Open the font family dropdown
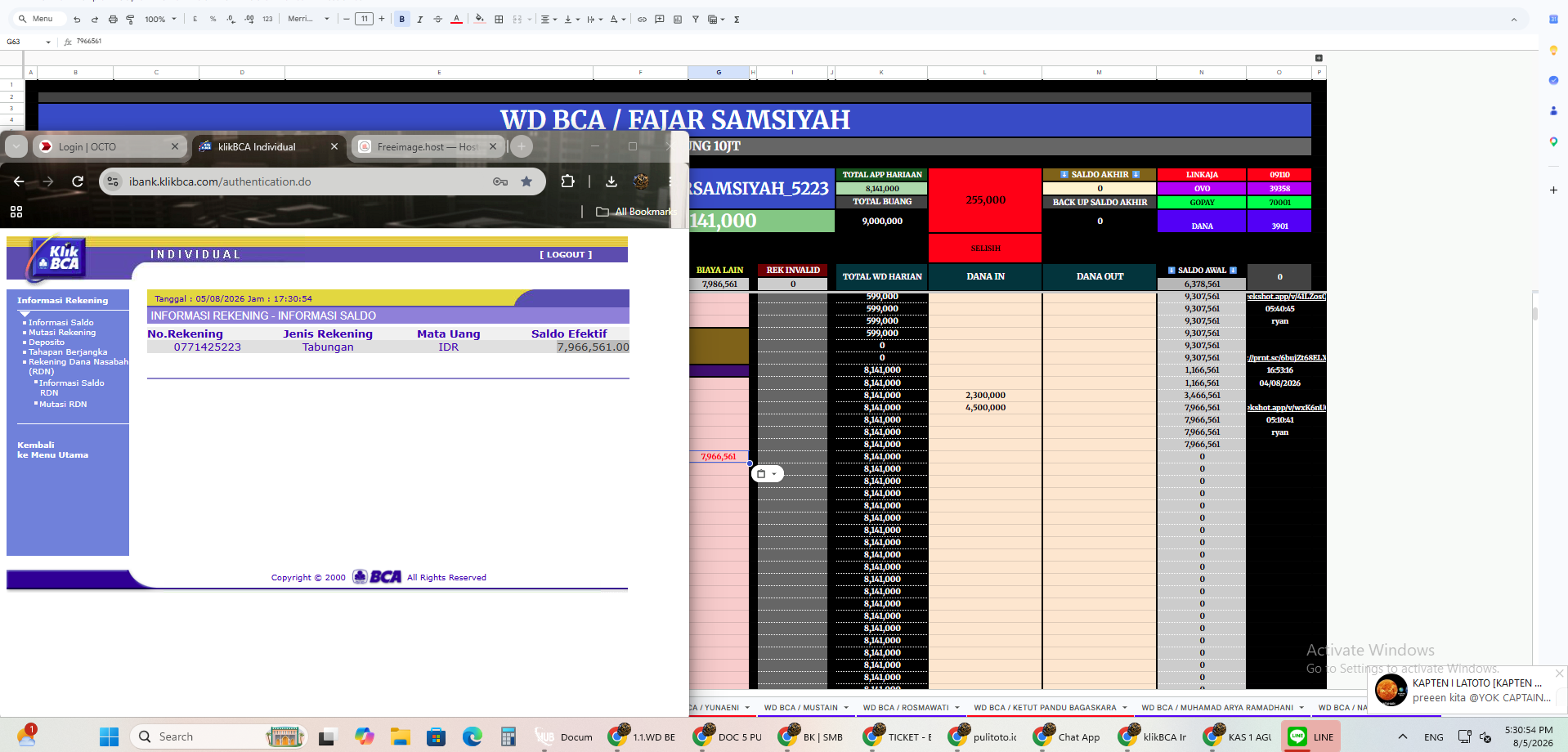Image resolution: width=1568 pixels, height=752 pixels. (x=308, y=19)
